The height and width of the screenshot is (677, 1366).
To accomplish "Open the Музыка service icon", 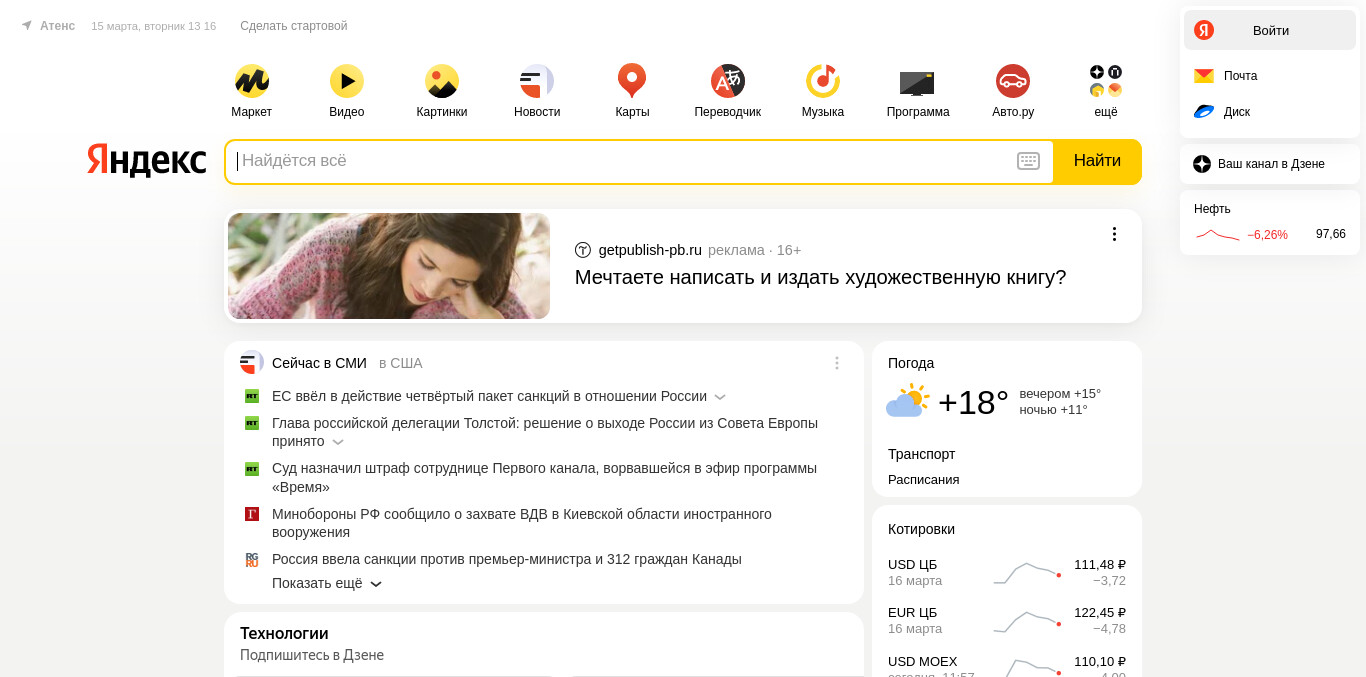I will pyautogui.click(x=823, y=81).
